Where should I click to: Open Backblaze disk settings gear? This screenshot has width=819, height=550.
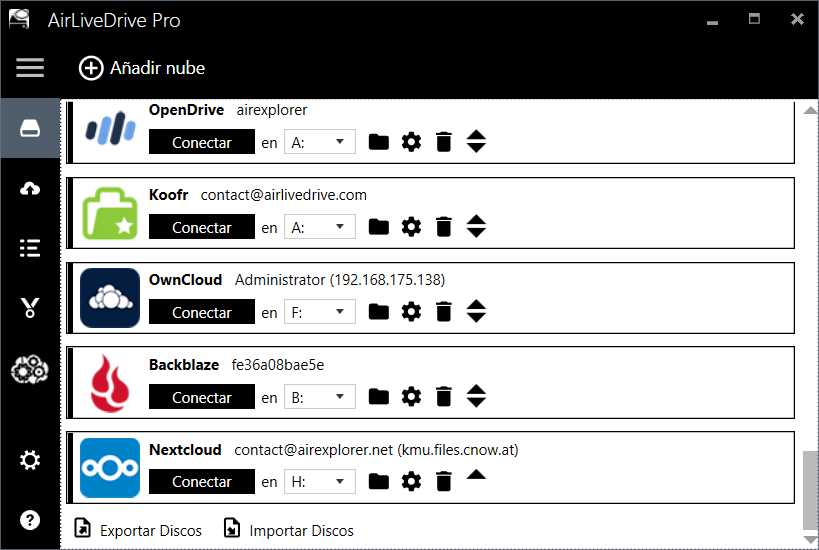click(x=411, y=397)
